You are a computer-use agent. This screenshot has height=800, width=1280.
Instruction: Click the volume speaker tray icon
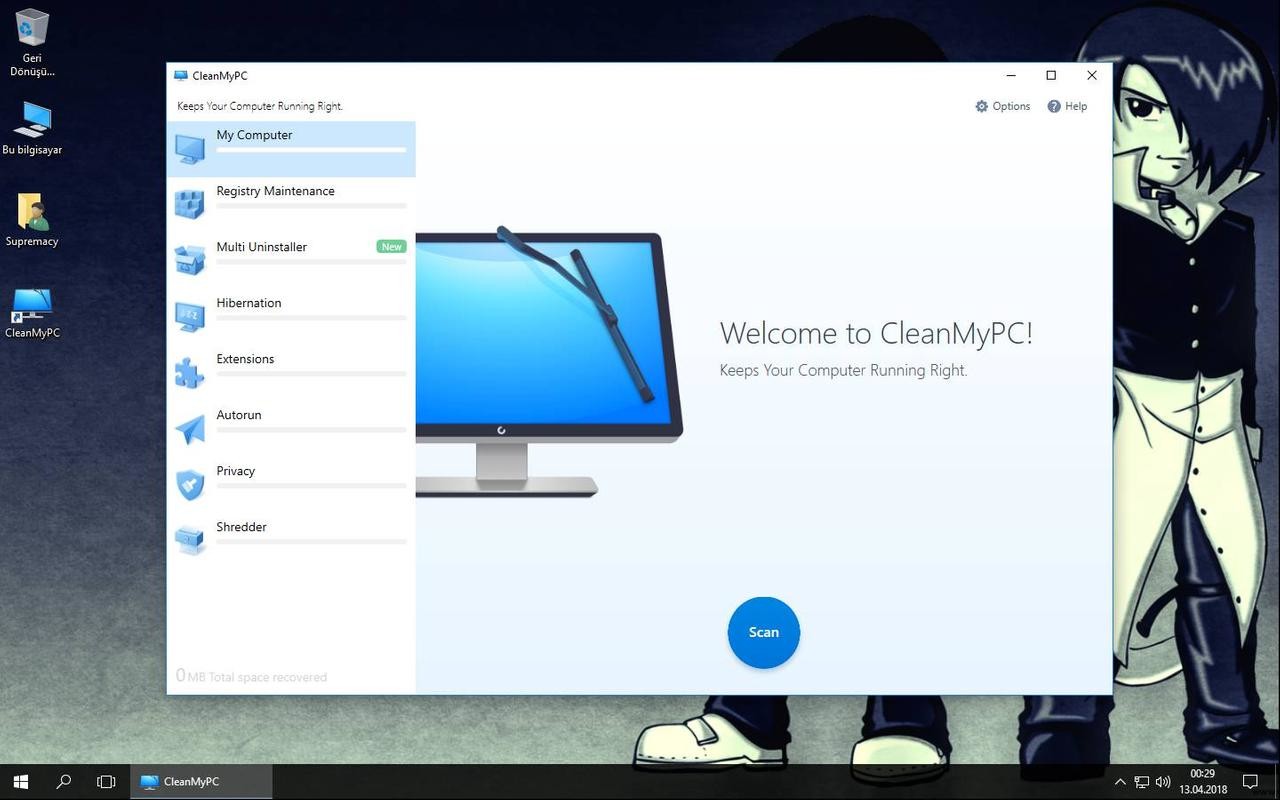[1163, 781]
